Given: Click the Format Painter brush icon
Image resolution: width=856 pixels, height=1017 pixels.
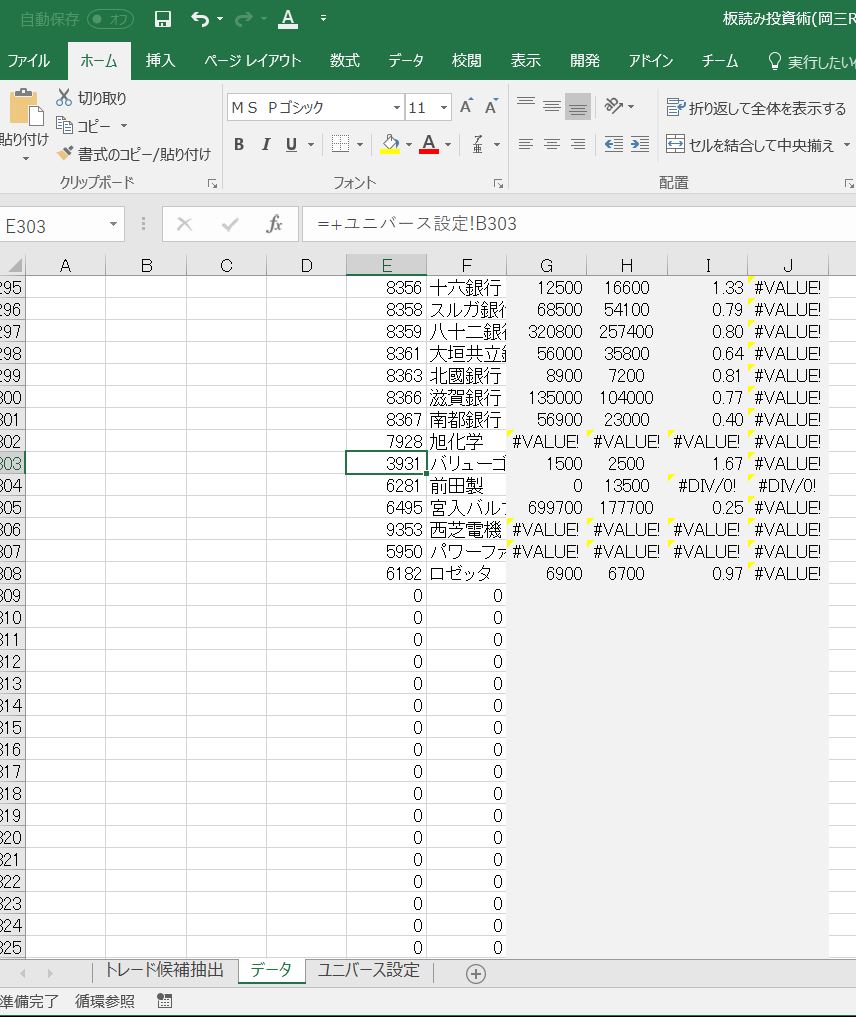Looking at the screenshot, I should (66, 154).
